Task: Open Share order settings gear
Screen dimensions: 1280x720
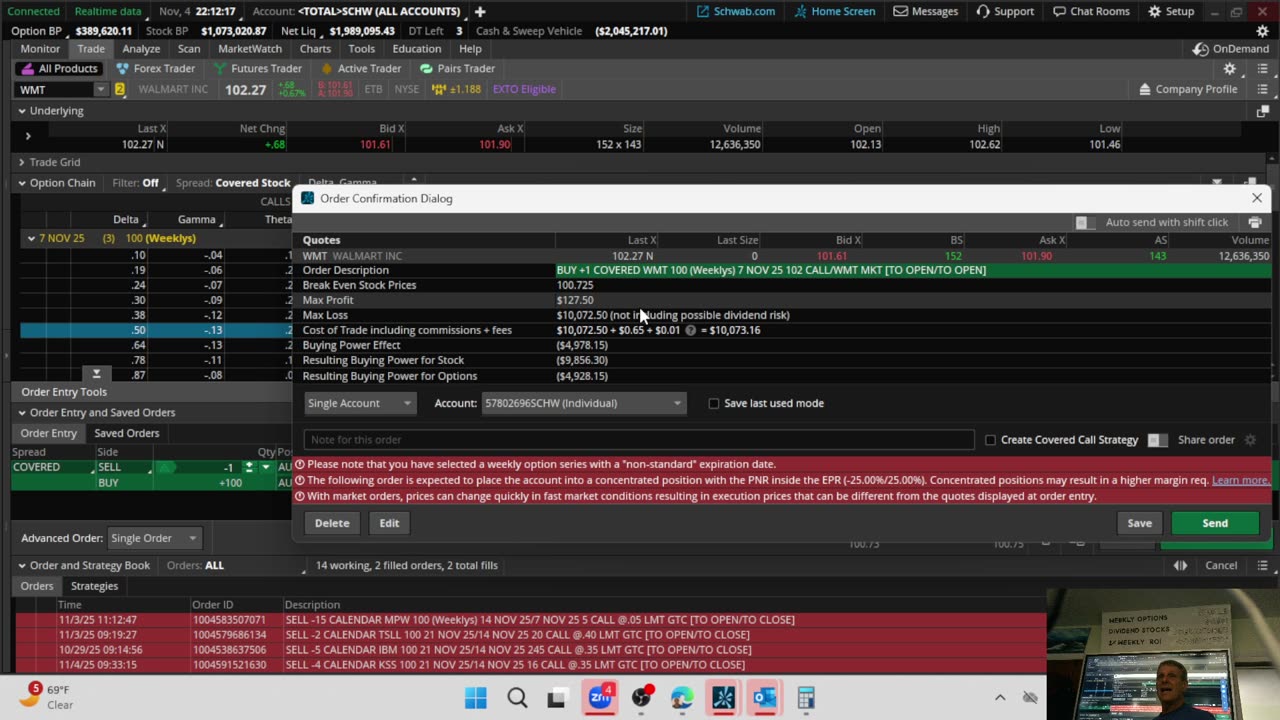Action: (x=1250, y=440)
